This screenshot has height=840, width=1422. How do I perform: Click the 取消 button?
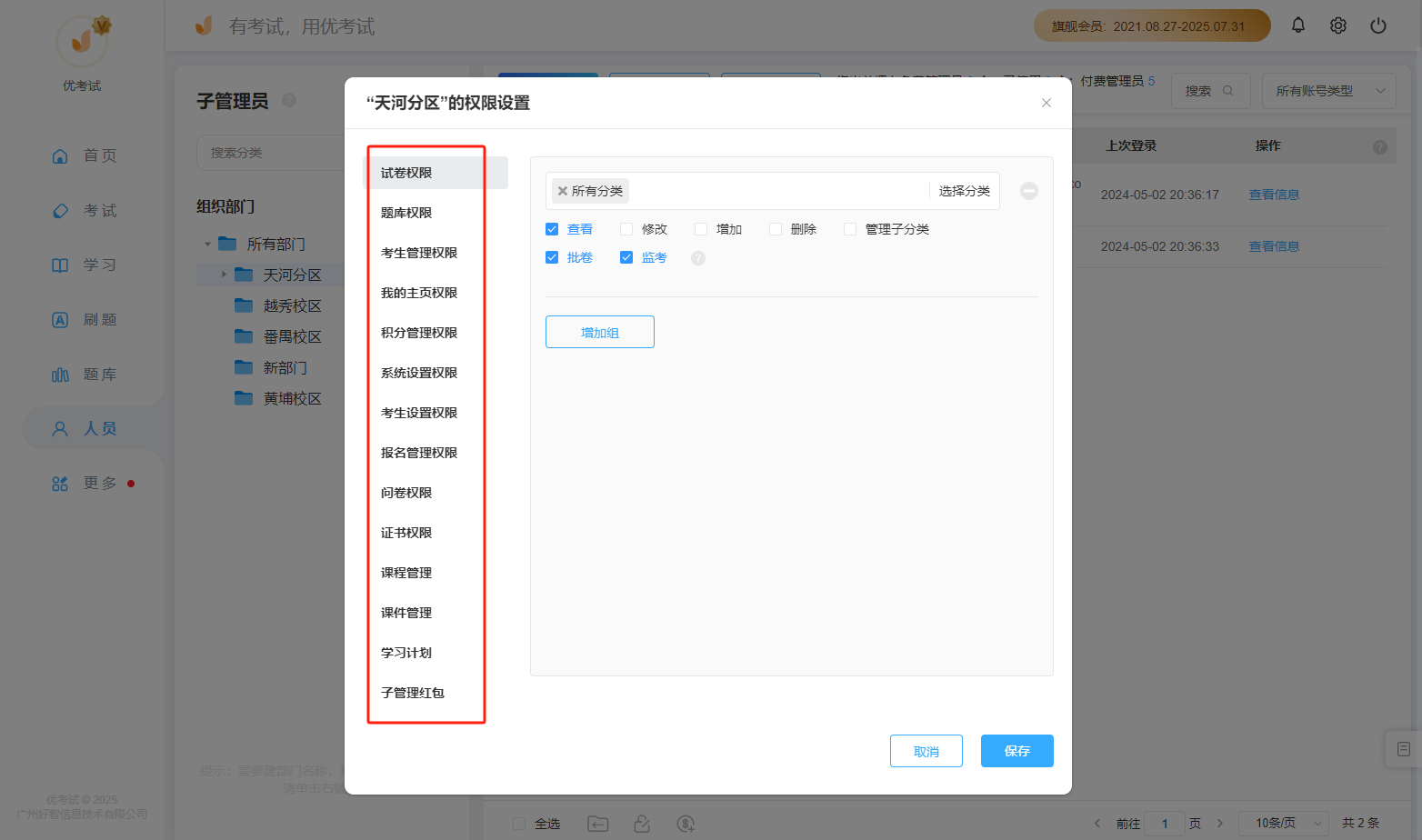tap(926, 751)
